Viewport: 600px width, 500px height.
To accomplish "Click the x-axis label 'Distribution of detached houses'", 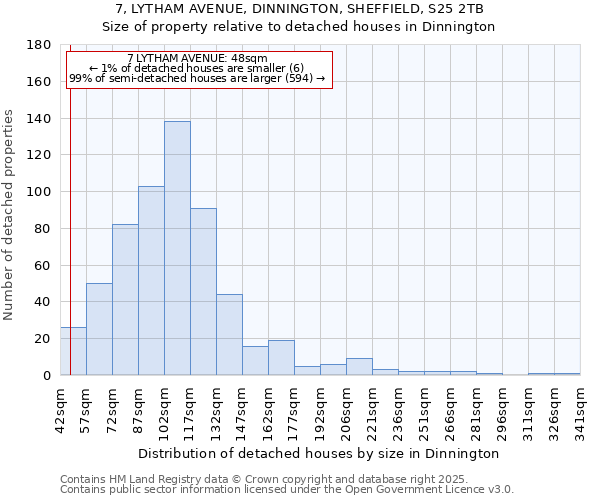I will pos(319,453).
